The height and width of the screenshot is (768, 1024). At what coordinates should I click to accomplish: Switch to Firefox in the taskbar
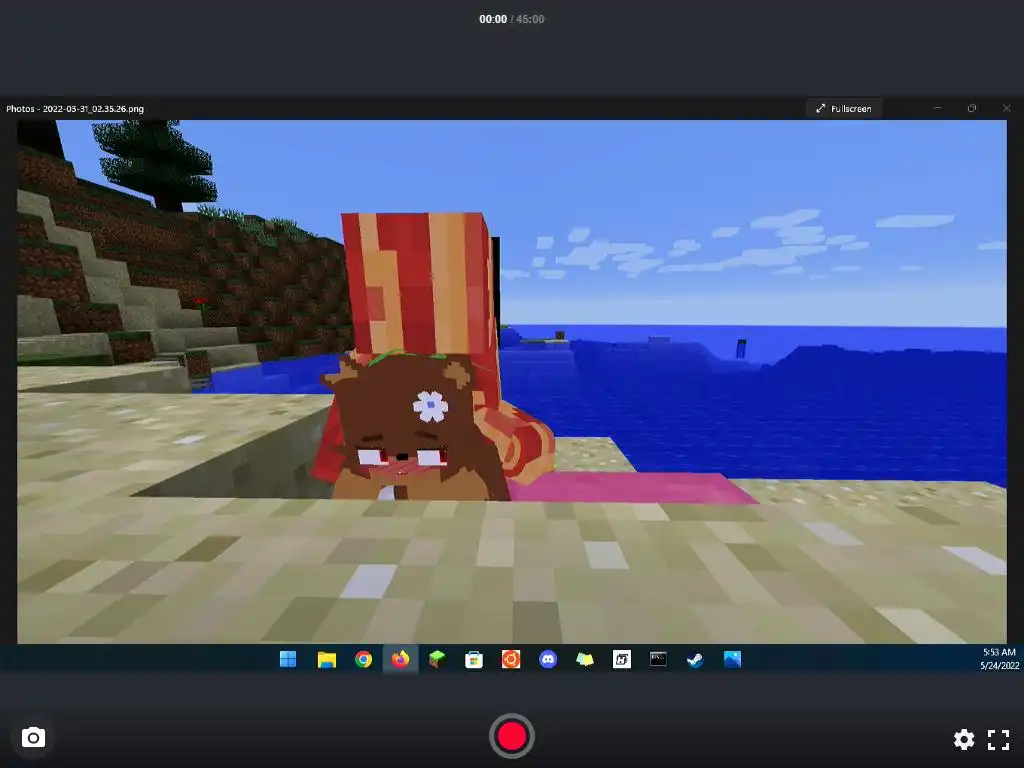[400, 660]
